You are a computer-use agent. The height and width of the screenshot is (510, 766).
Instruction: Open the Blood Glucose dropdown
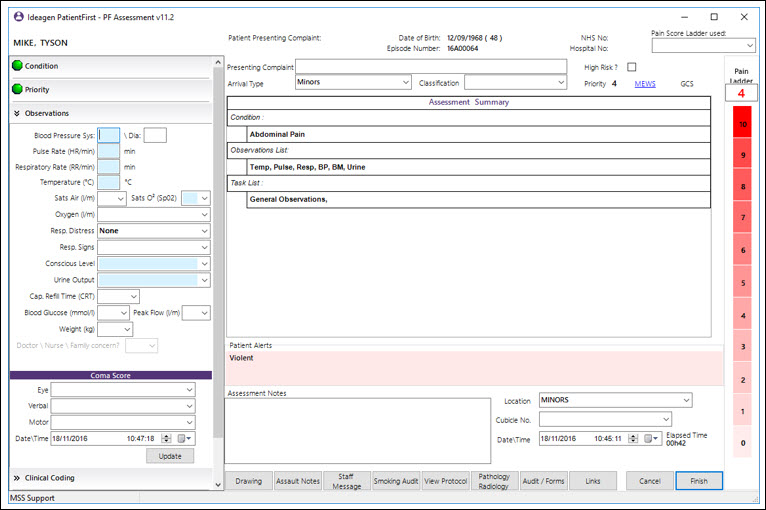tap(124, 313)
